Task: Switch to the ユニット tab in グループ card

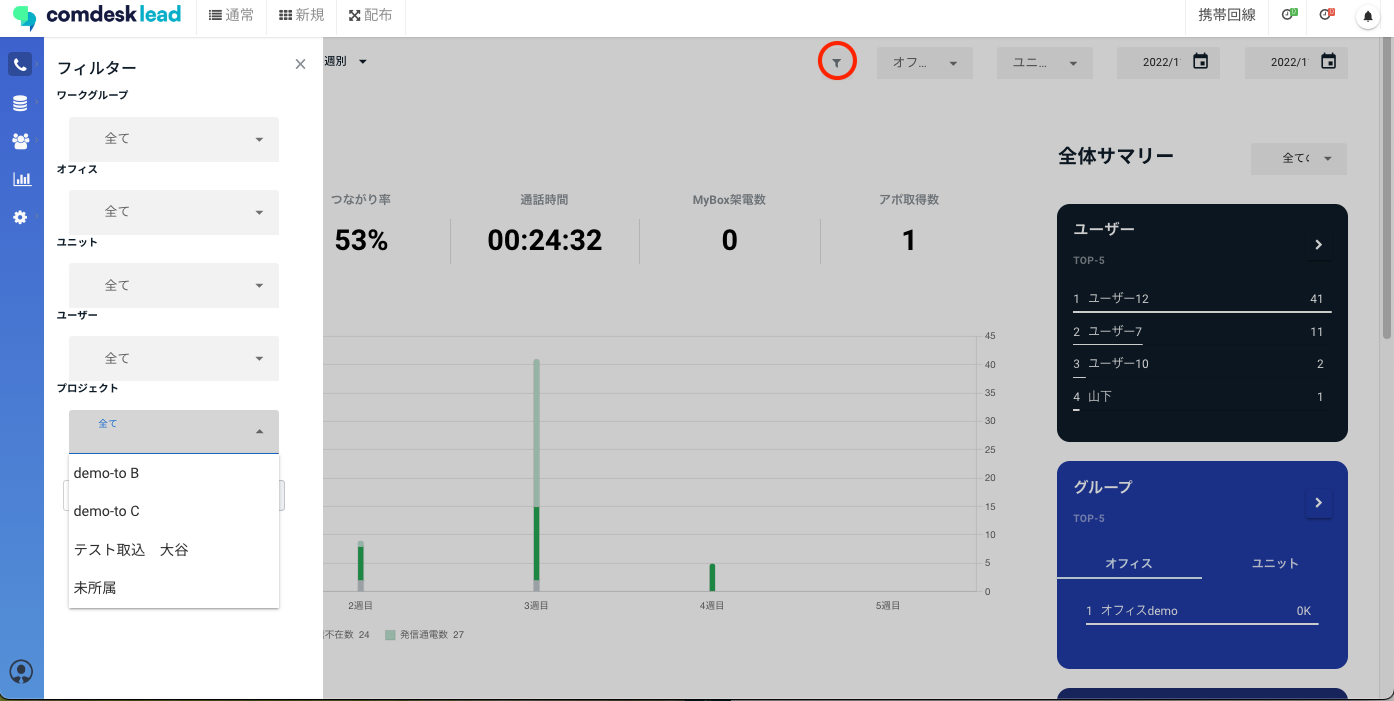Action: point(1275,564)
